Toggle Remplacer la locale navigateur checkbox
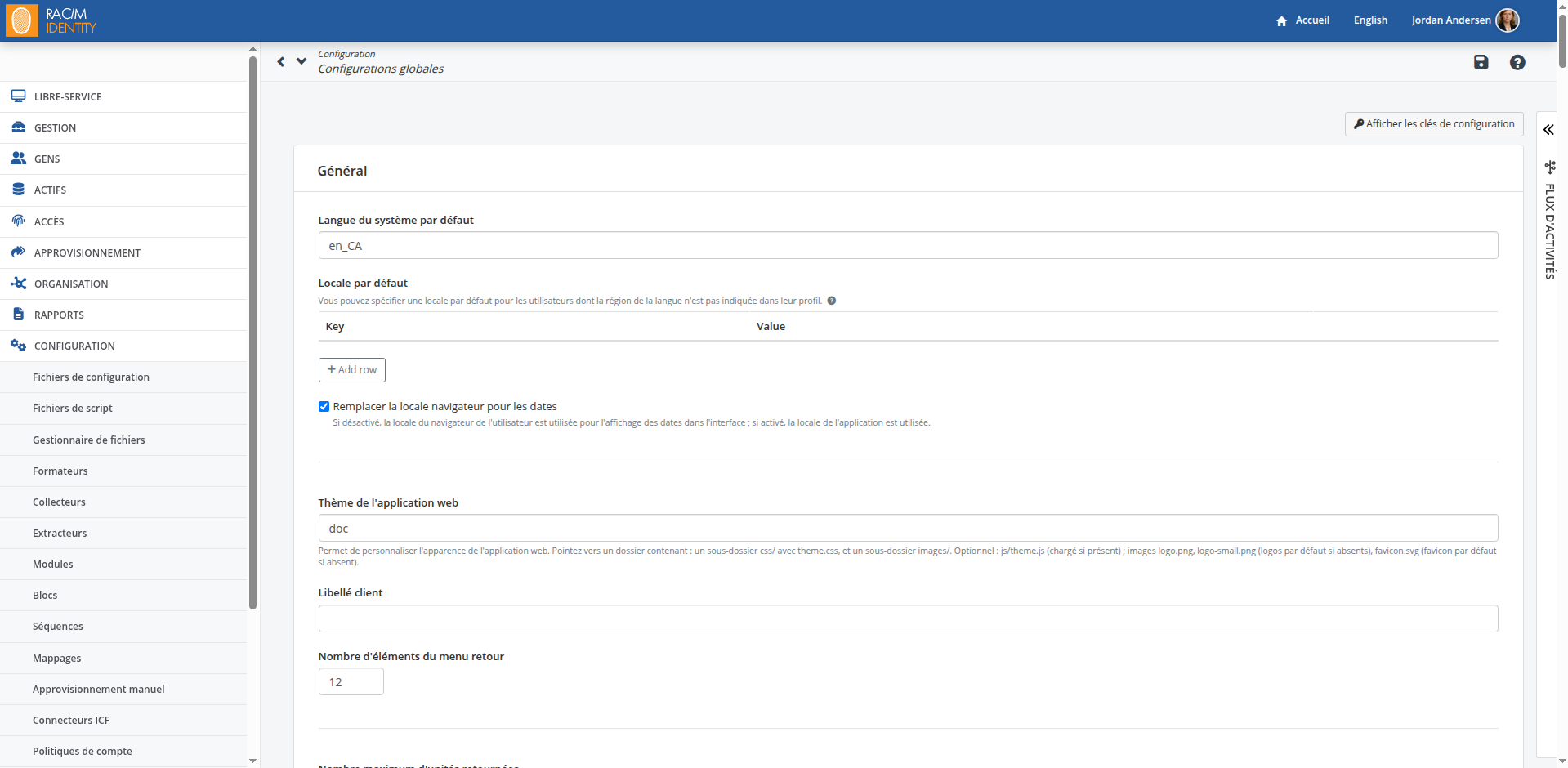The height and width of the screenshot is (768, 1568). 324,407
